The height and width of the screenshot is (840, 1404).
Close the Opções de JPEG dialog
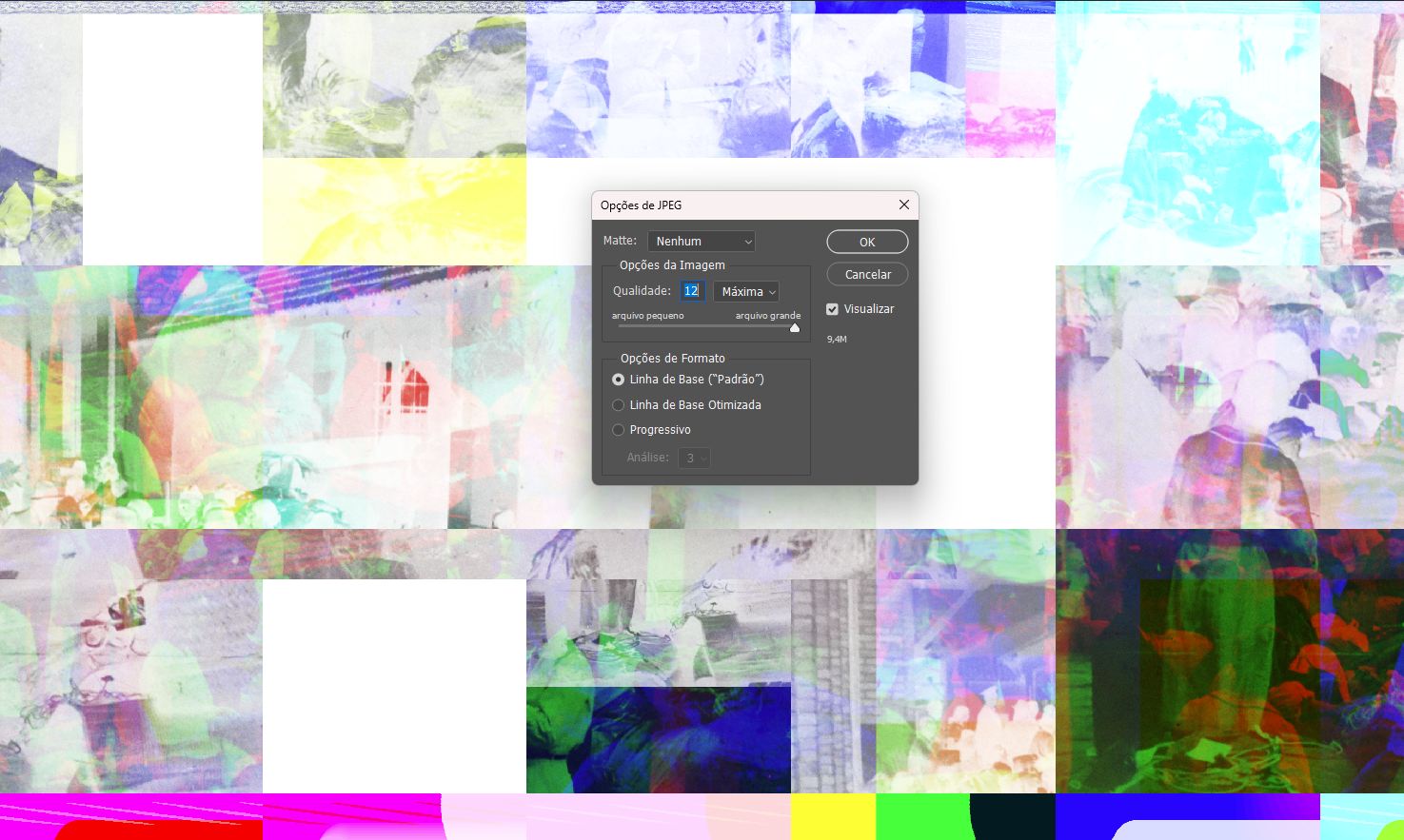coord(903,205)
